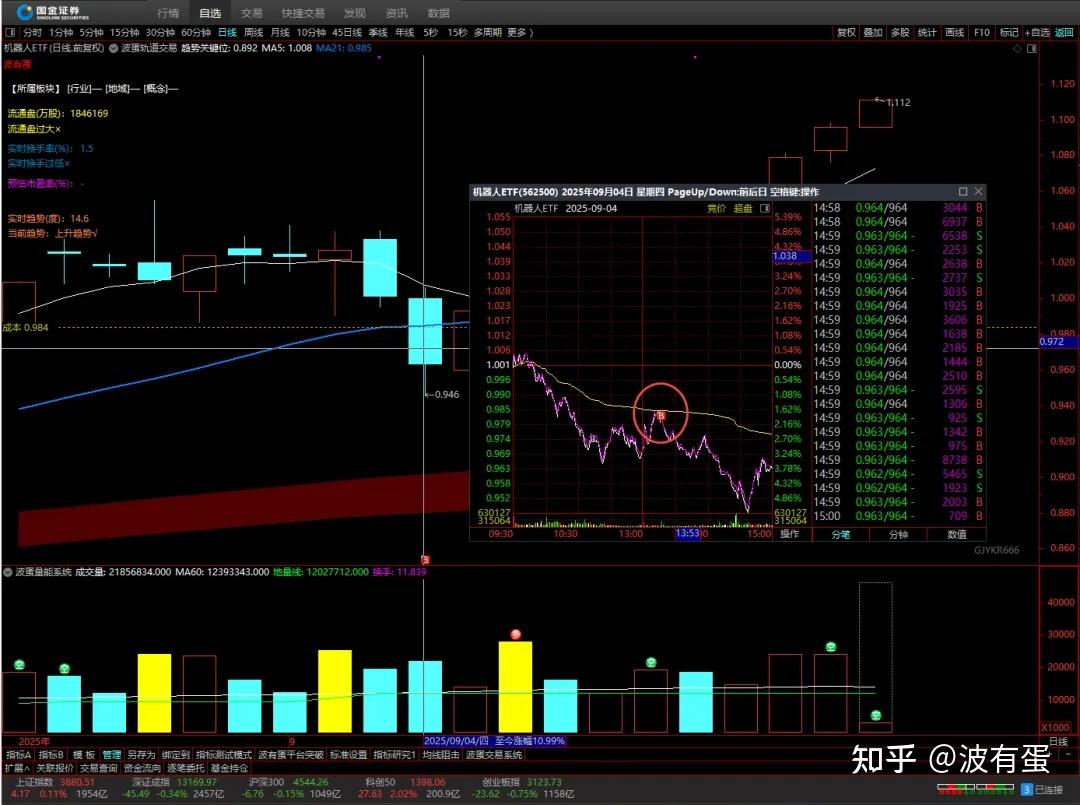Viewport: 1080px width, 805px height.
Task: Toggle the side panel icon at chart top-right
Action: 1032,49
